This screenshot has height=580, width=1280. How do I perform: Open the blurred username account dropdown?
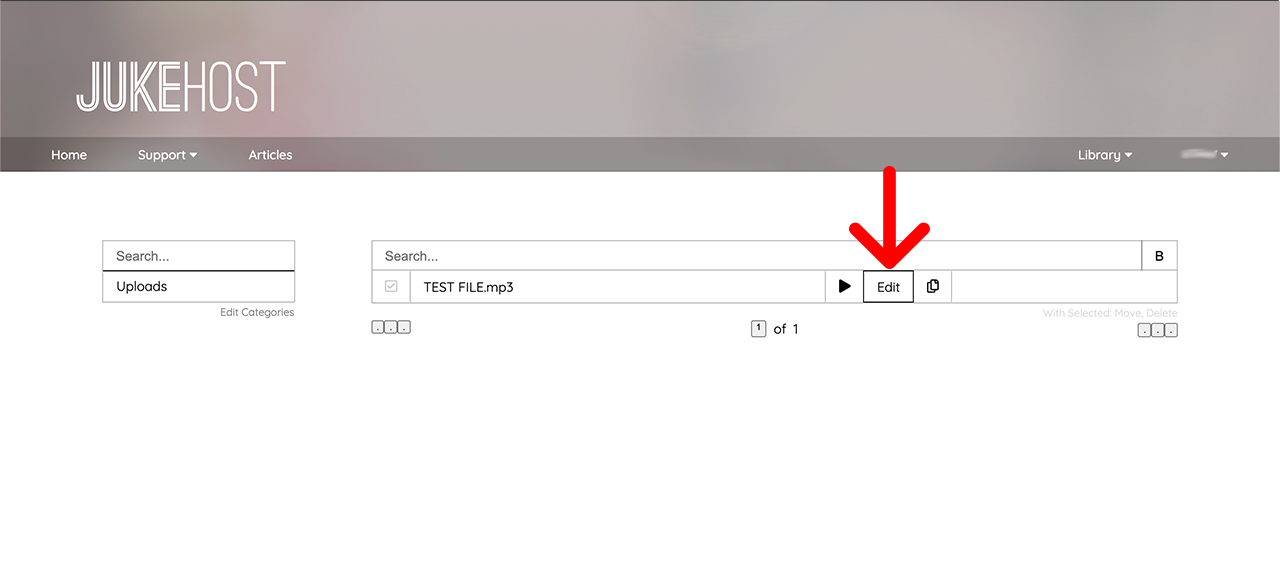[x=1204, y=155]
